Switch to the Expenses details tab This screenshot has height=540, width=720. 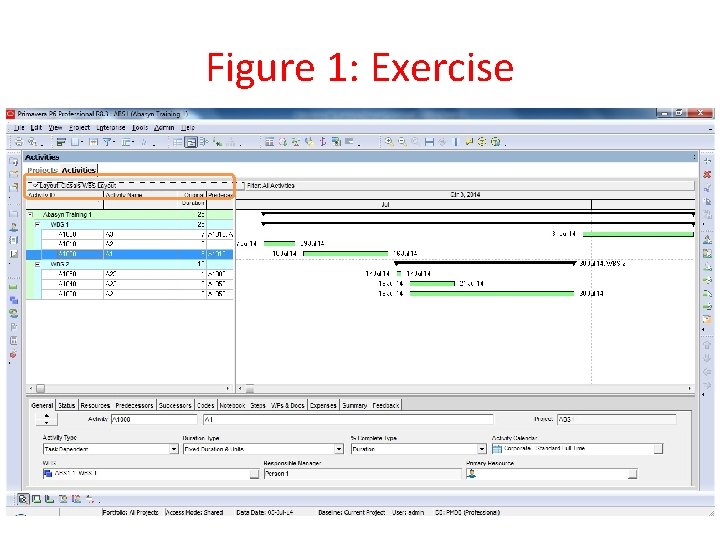323,405
